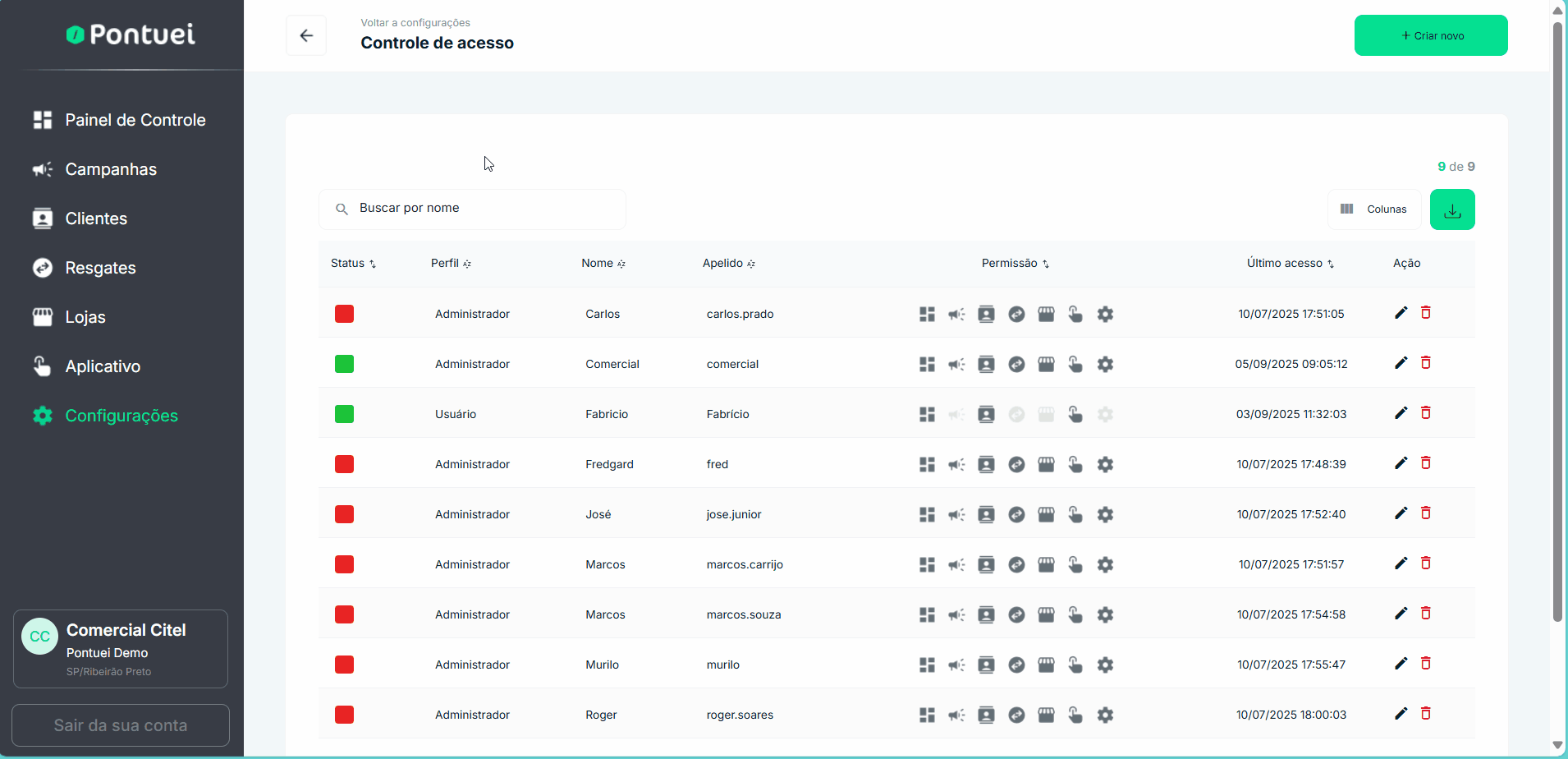Open Campanhas in the sidebar
Image resolution: width=1568 pixels, height=759 pixels.
point(111,169)
